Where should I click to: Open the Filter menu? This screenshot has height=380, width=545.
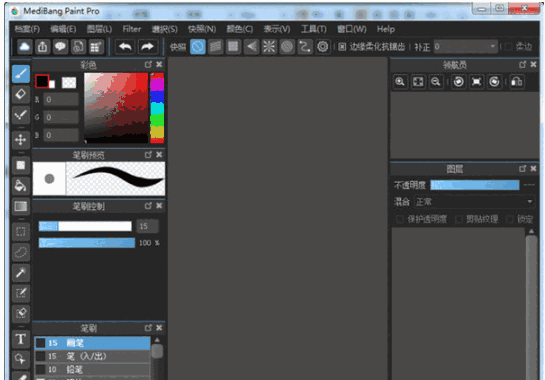point(132,29)
